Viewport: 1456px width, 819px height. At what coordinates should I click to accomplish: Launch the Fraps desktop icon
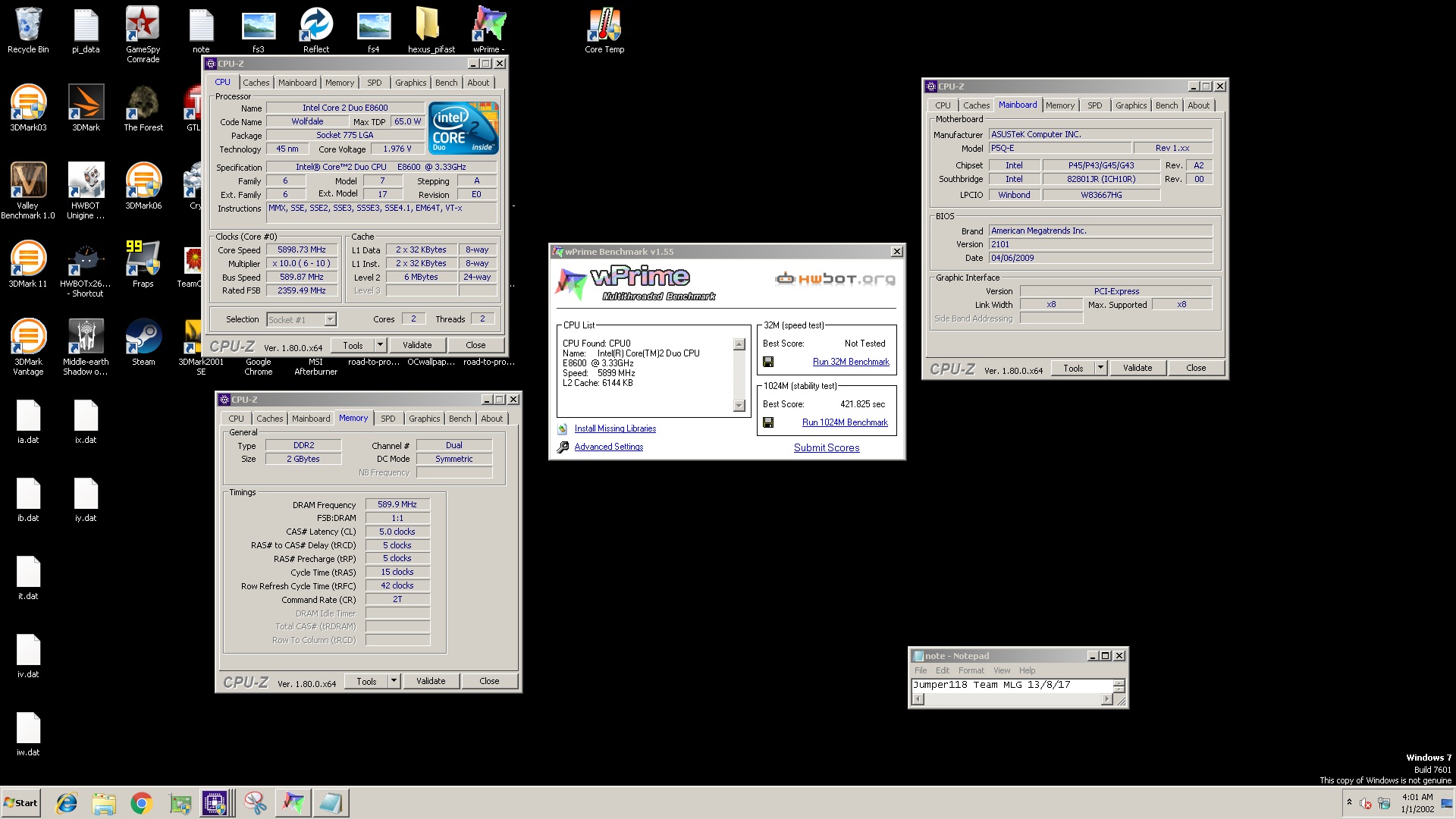tap(143, 265)
